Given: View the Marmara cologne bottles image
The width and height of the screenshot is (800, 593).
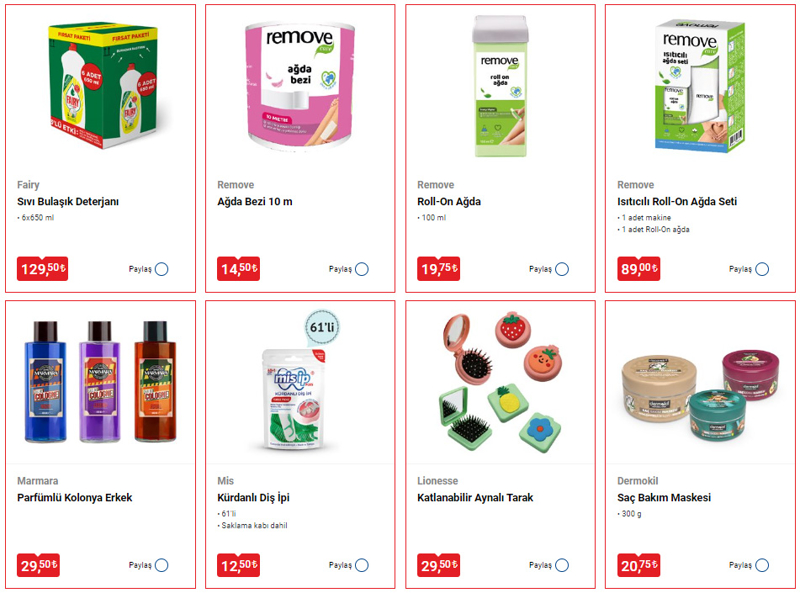Looking at the screenshot, I should 101,381.
